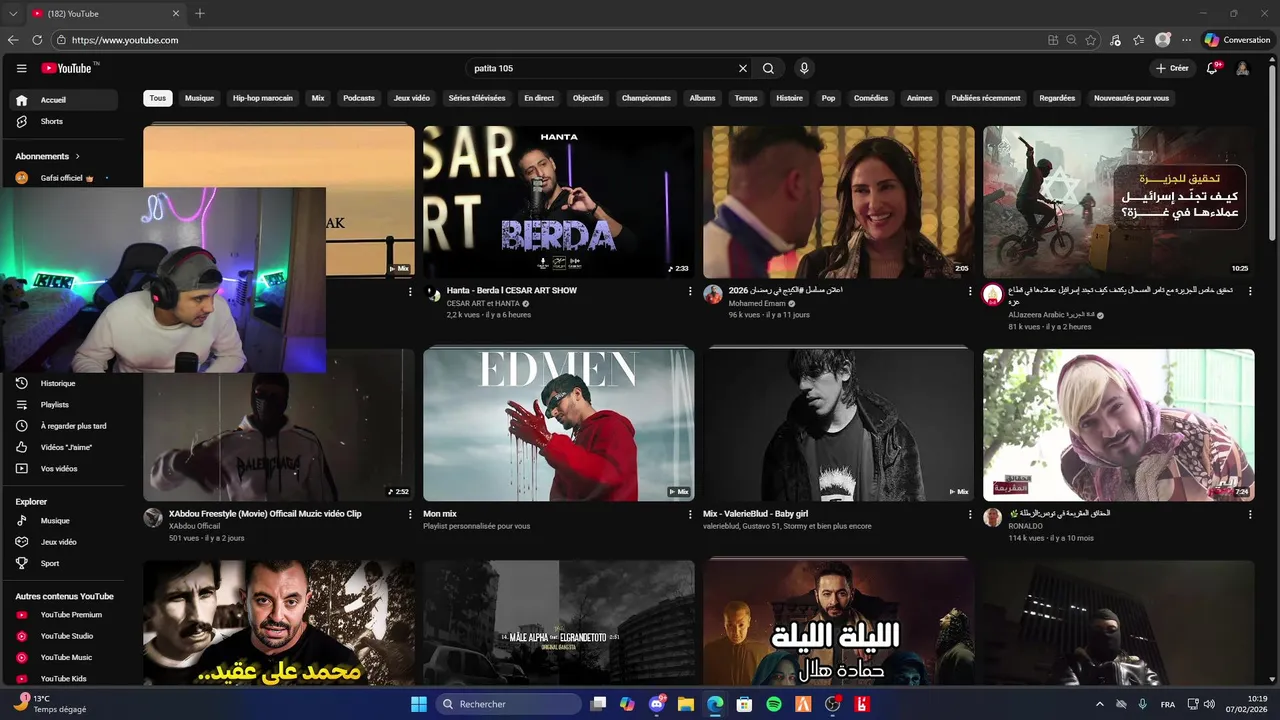The width and height of the screenshot is (1280, 720).
Task: Open the YouTube hamburger guide menu
Action: 21,68
